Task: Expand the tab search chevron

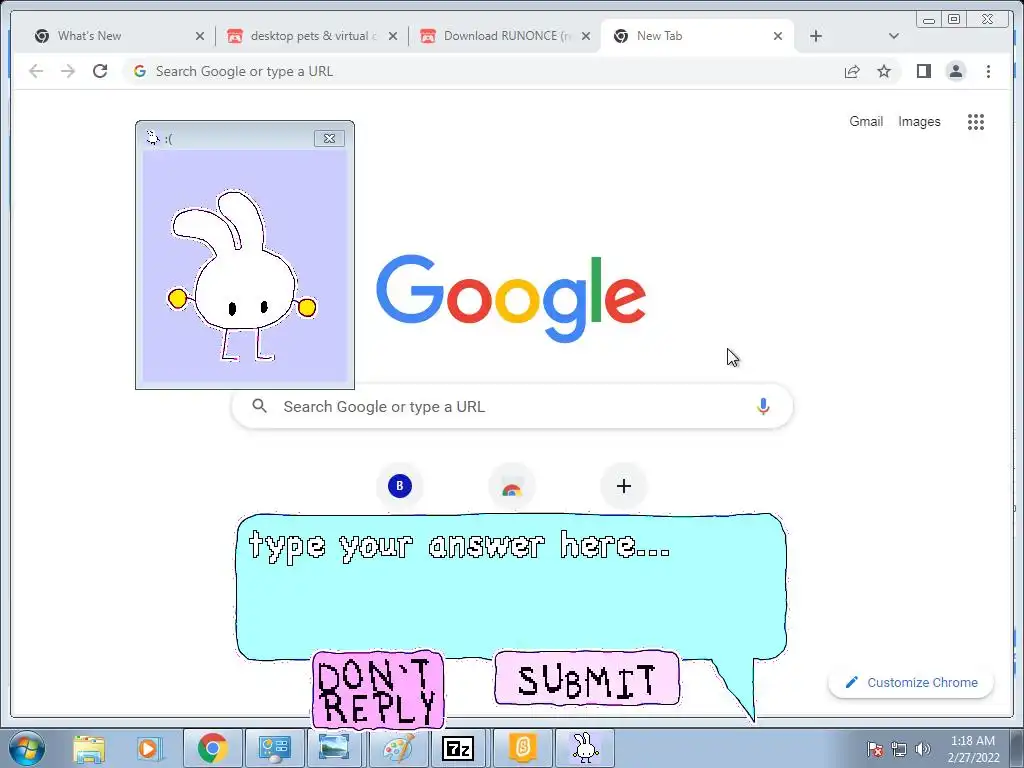Action: pos(894,36)
